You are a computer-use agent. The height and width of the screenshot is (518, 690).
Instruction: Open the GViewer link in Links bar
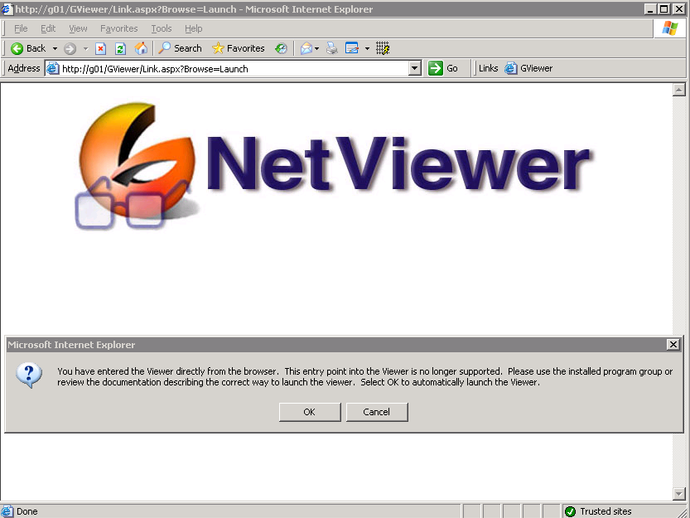[529, 69]
